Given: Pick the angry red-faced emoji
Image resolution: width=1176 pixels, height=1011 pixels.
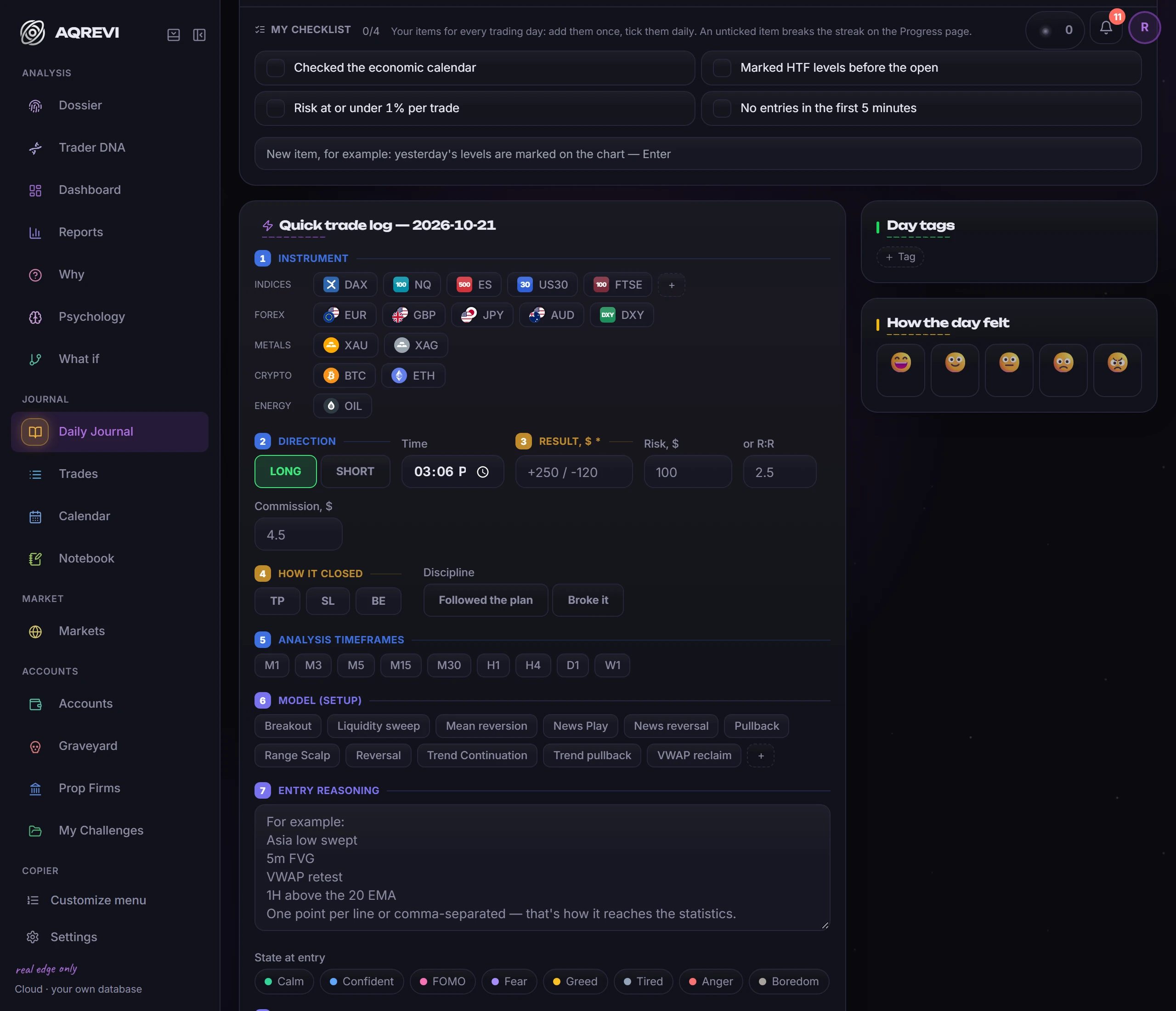Looking at the screenshot, I should click(x=1117, y=369).
